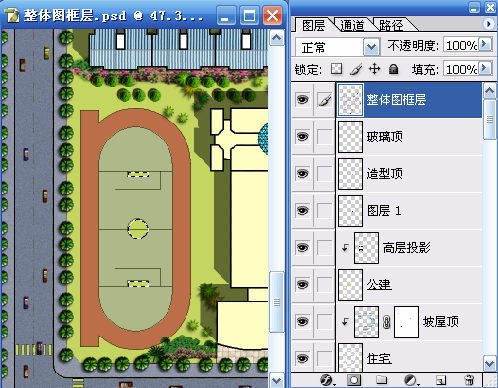Open the fill percentage arrow
The height and width of the screenshot is (388, 498).
[486, 68]
